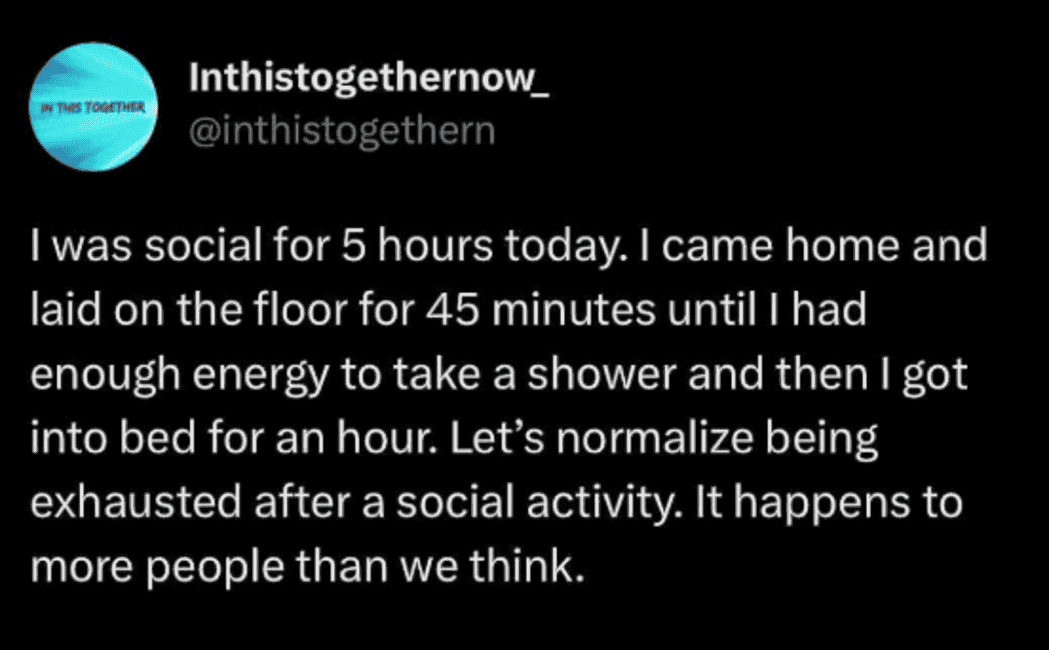This screenshot has height=650, width=1049.
Task: Select the word "normalize" in the tweet
Action: (654, 438)
